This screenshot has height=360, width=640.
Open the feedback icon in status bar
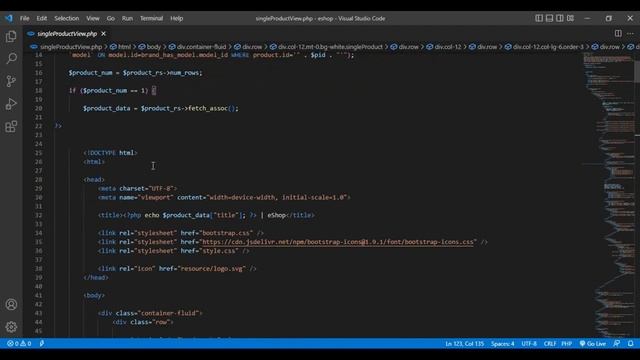pos(617,344)
